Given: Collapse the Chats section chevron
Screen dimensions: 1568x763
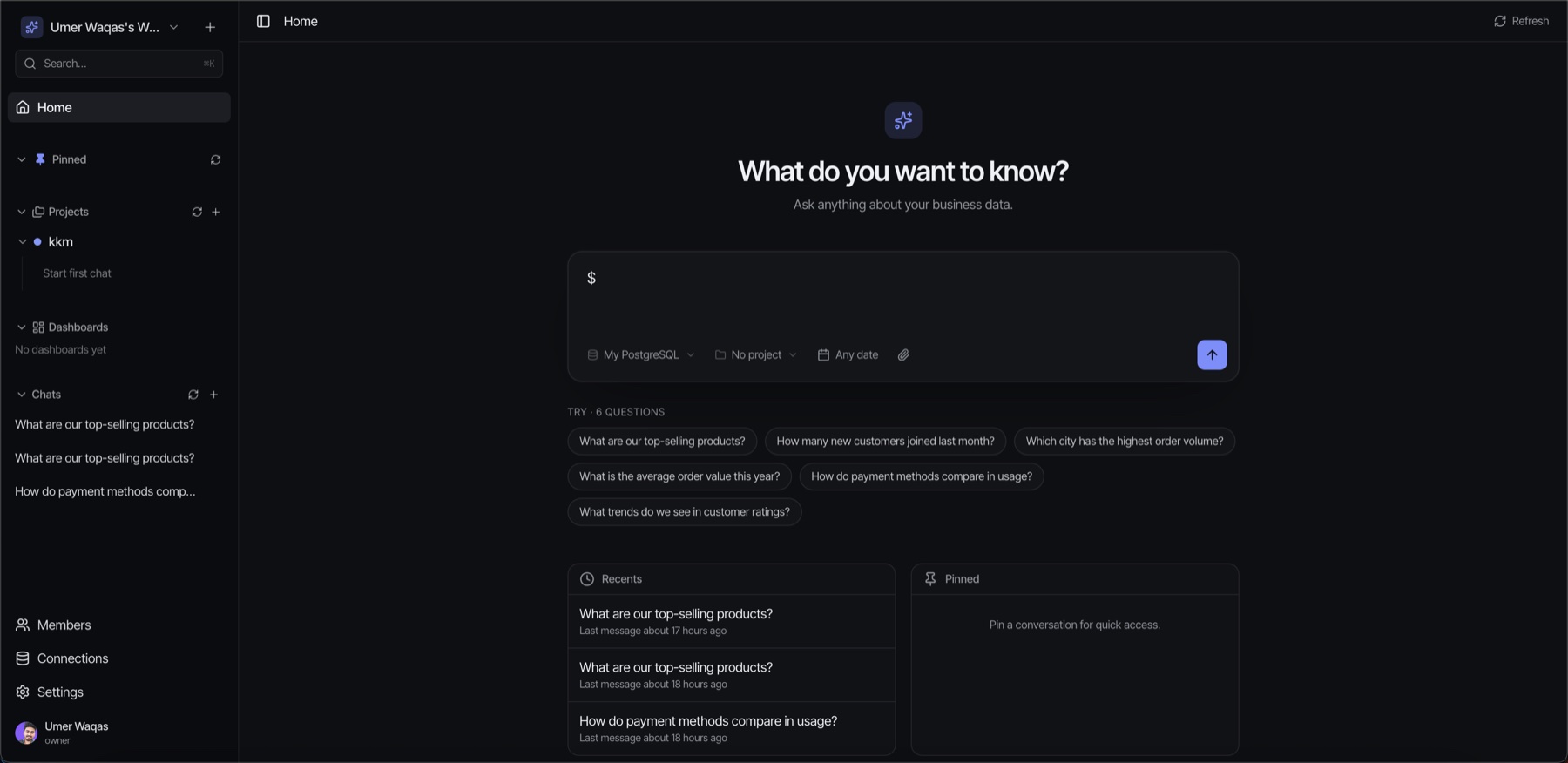Looking at the screenshot, I should coord(22,395).
